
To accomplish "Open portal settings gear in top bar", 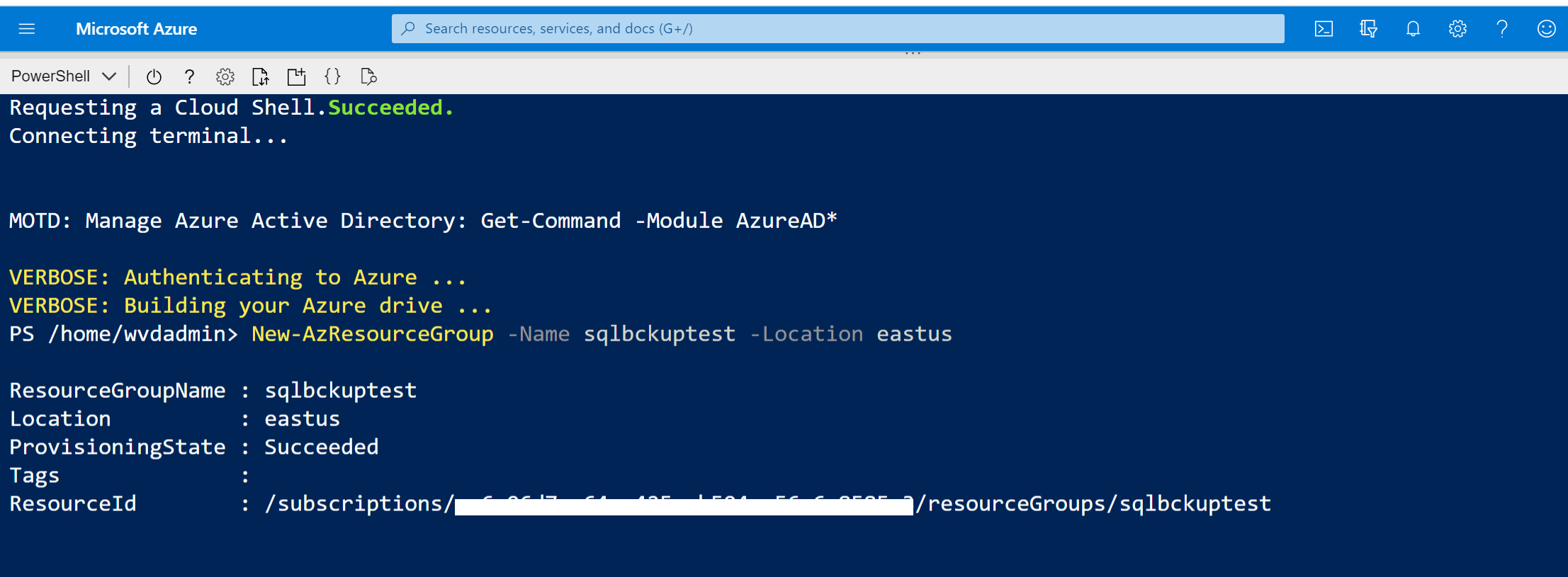I will [1457, 29].
